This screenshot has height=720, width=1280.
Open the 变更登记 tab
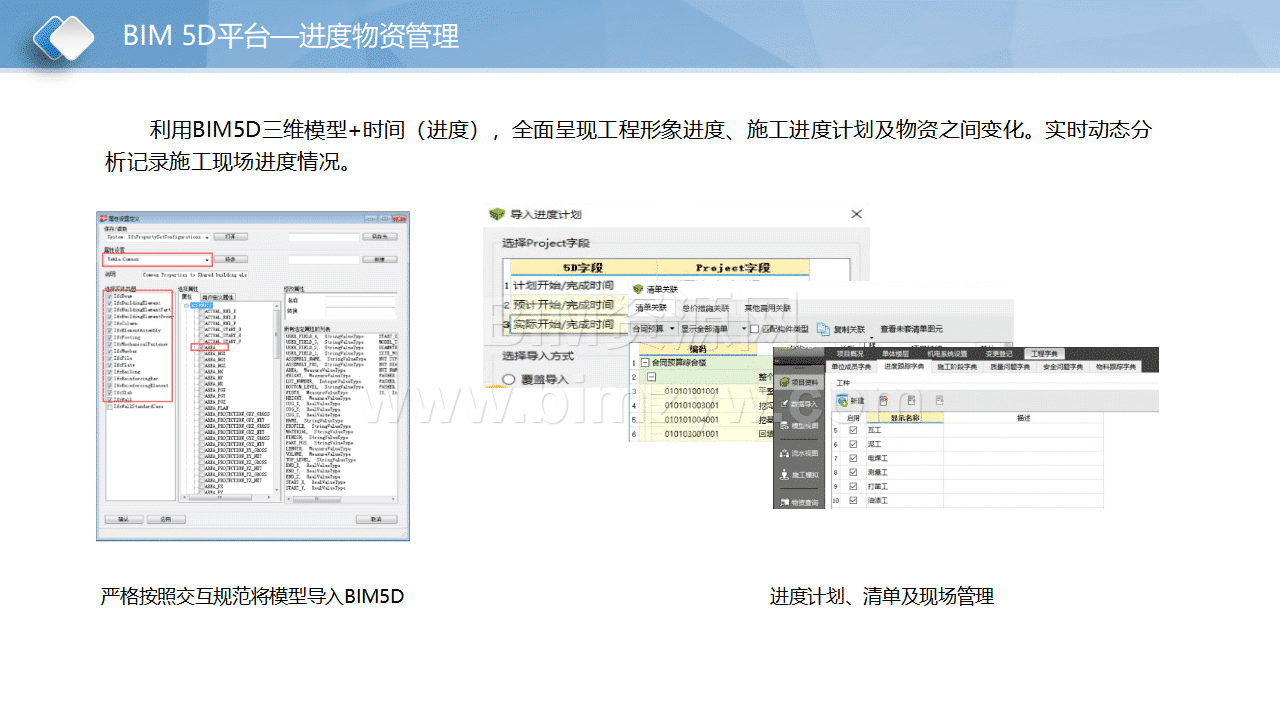coord(999,354)
